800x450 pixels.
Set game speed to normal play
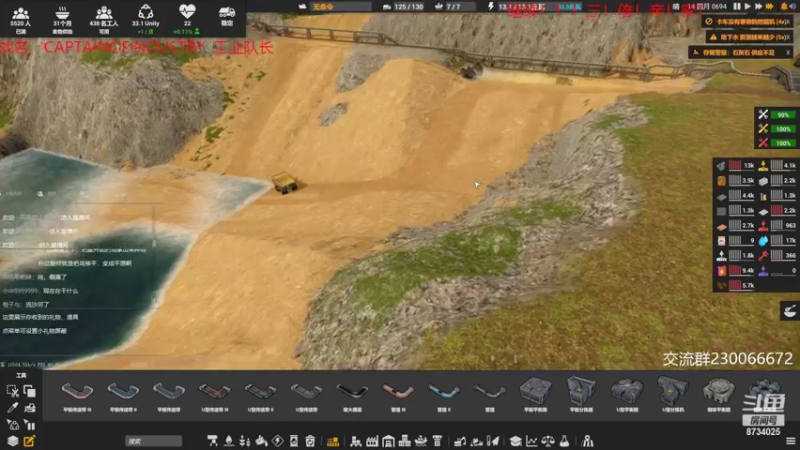pyautogui.click(x=747, y=7)
